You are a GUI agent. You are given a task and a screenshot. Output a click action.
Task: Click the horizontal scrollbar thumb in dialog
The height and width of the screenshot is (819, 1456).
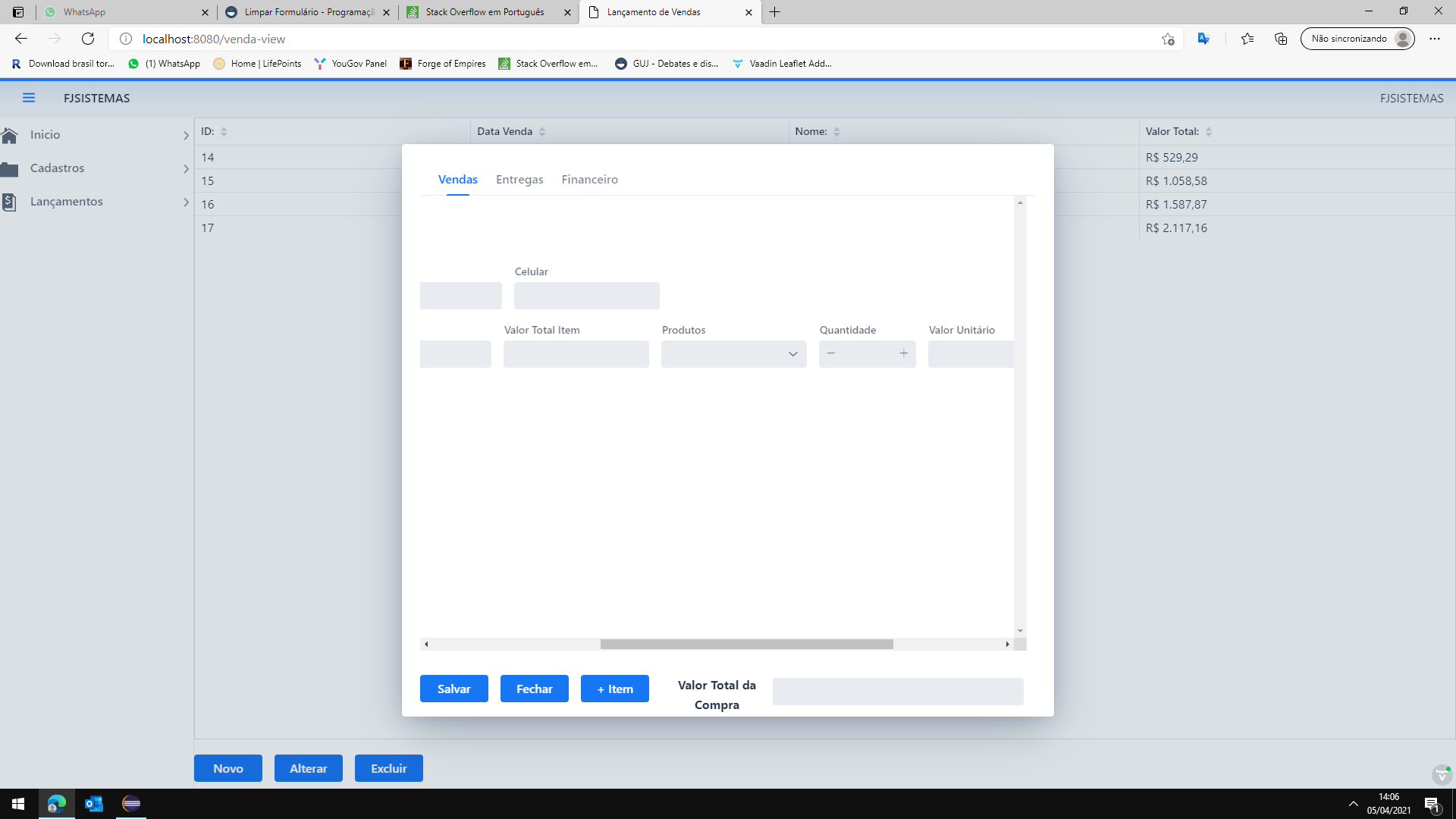click(x=746, y=645)
